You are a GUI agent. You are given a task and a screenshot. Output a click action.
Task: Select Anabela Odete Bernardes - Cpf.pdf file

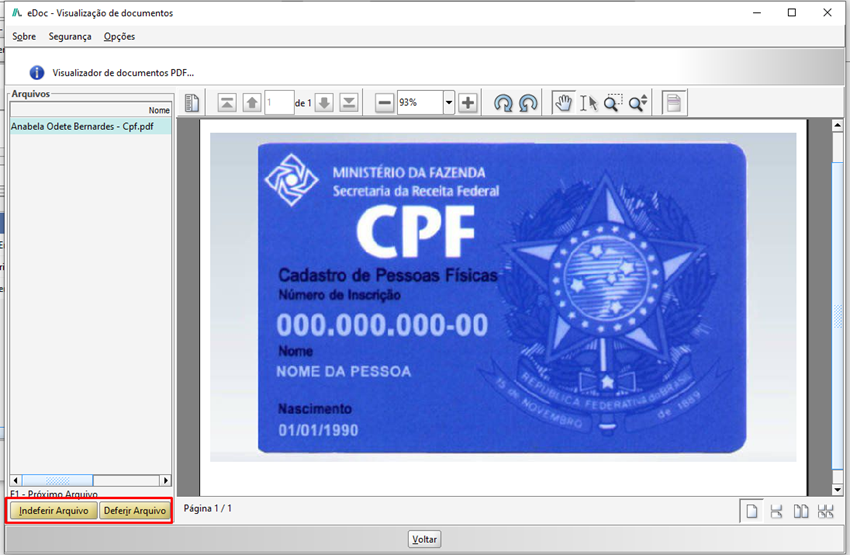91,126
